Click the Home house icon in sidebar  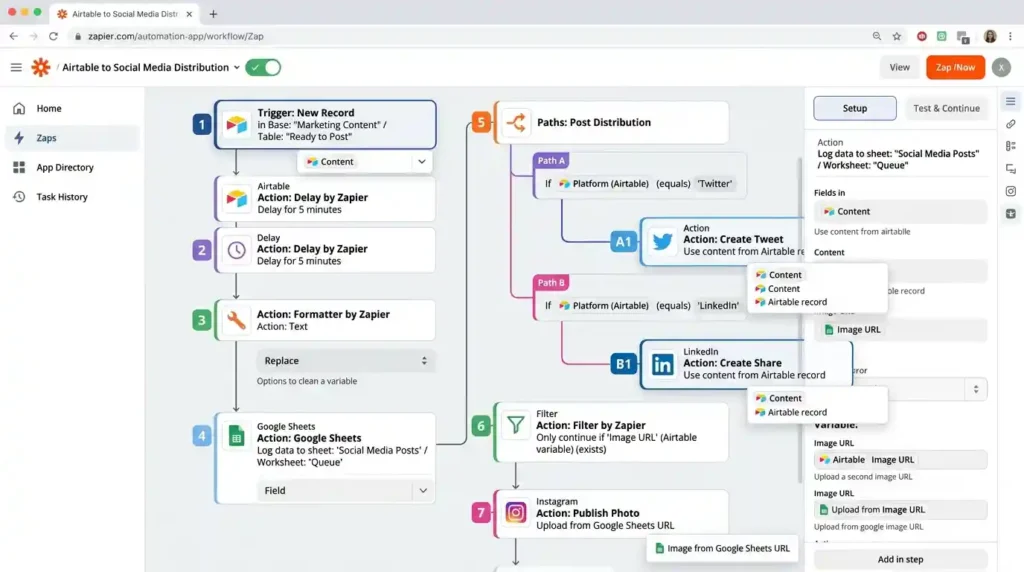point(19,108)
